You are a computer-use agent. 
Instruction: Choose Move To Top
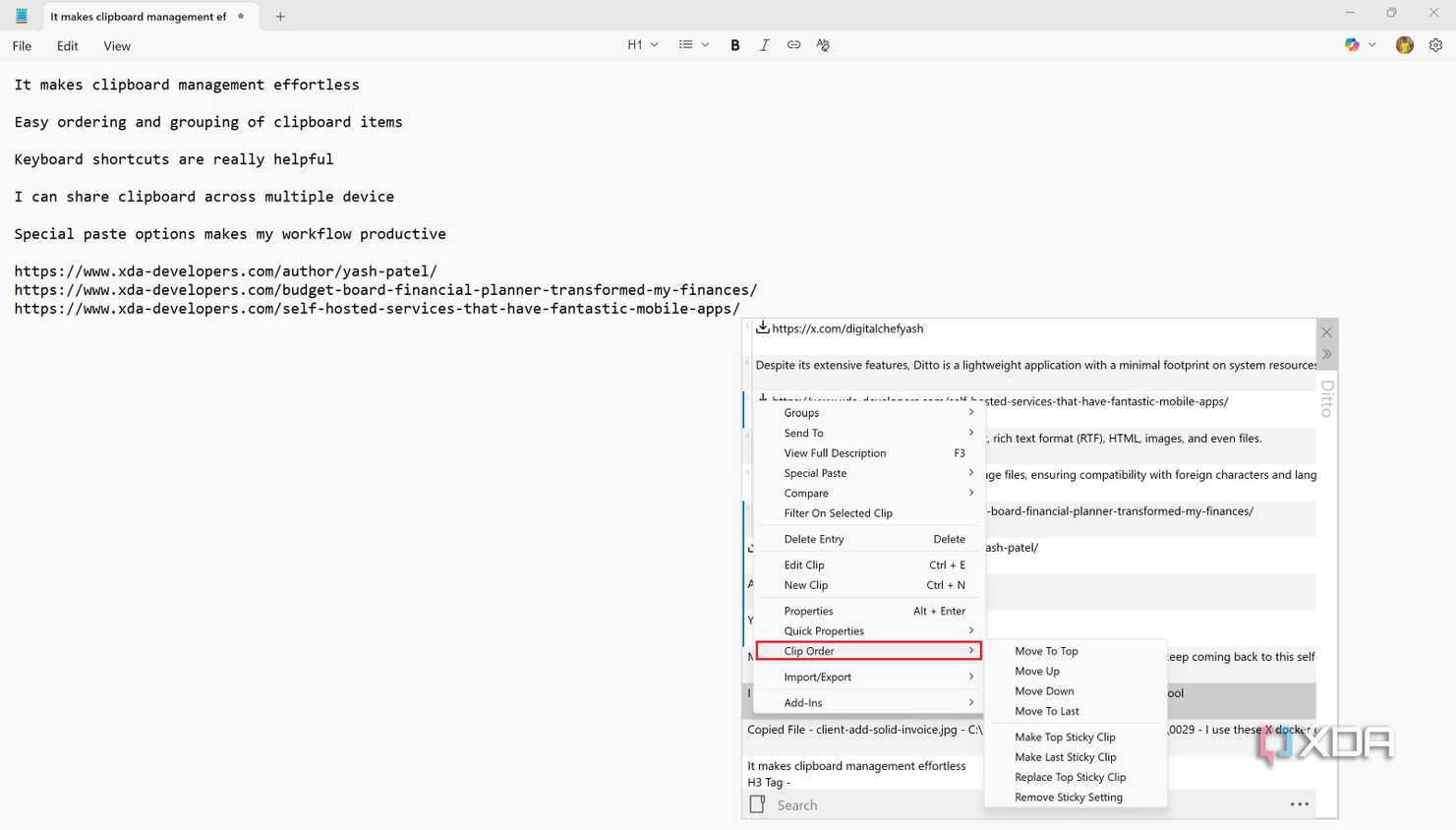1076,651
